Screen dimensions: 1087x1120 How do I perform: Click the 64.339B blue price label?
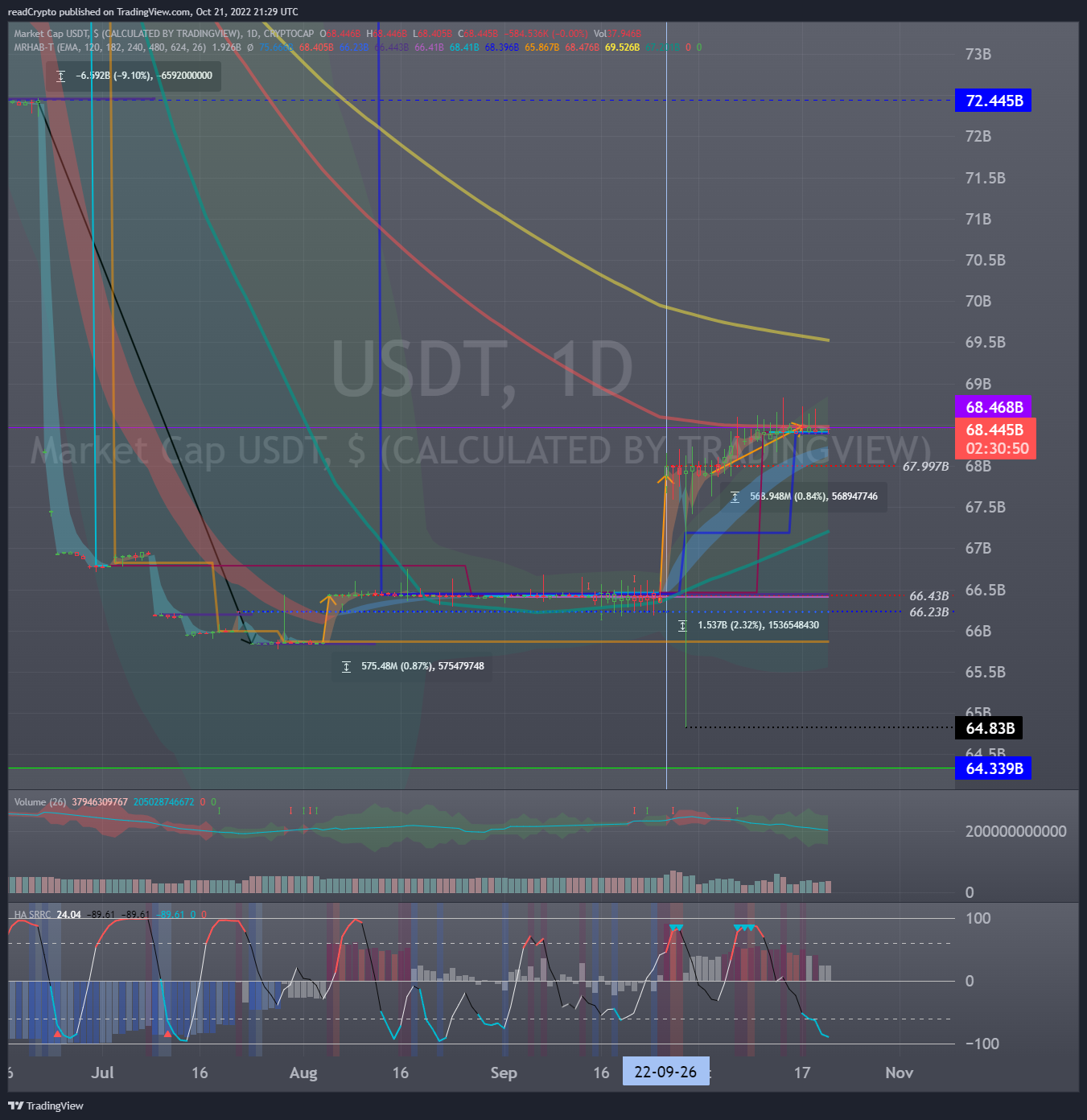(993, 768)
